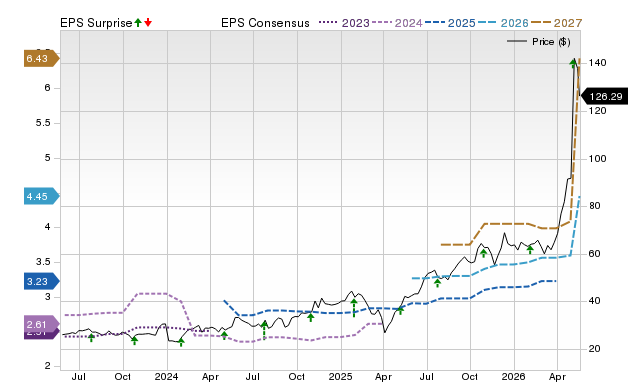Click the red down arrow in the EPS Surprise legend

coord(148,23)
